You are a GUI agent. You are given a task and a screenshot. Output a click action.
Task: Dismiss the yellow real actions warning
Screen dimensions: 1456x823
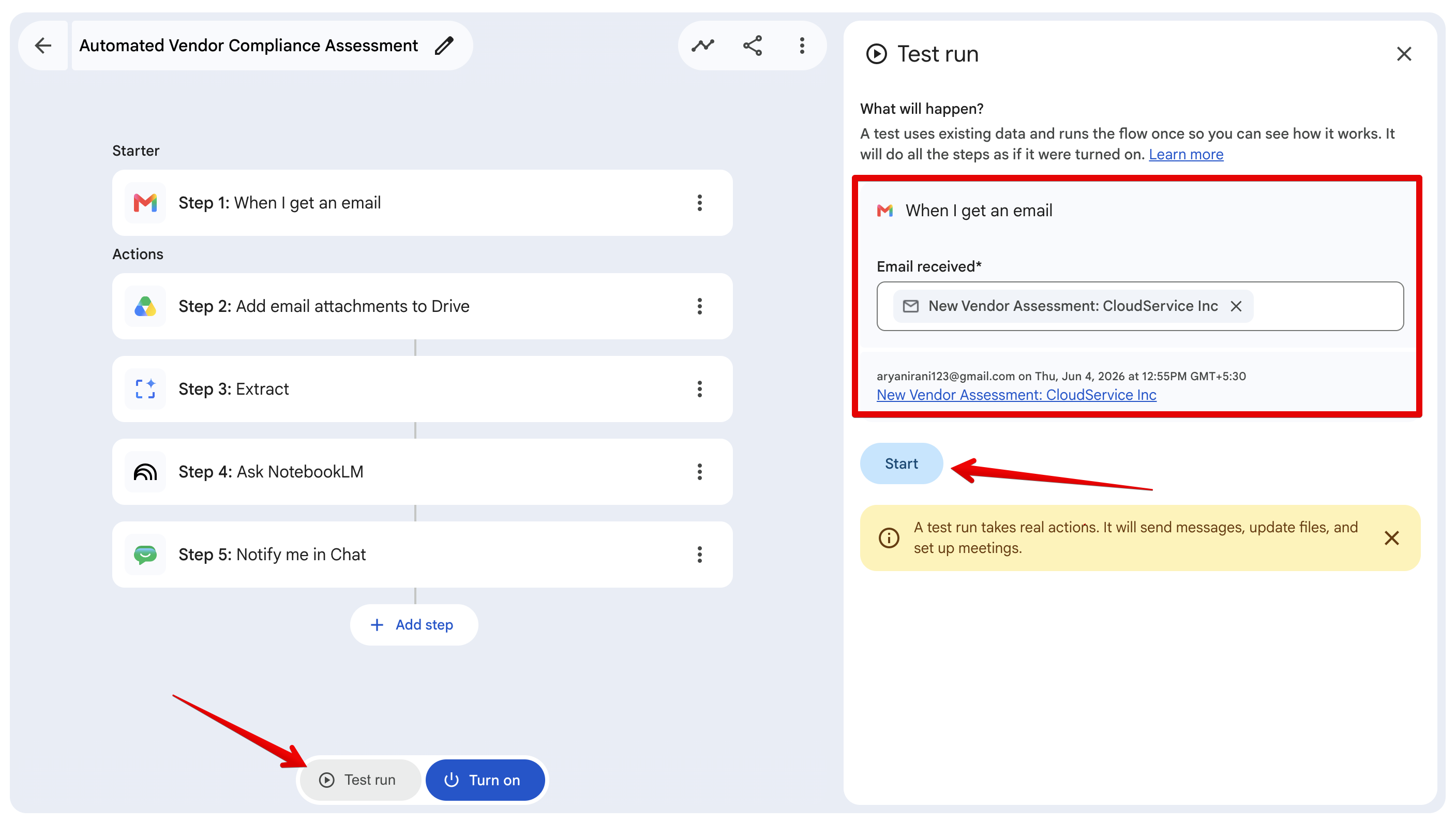point(1391,537)
